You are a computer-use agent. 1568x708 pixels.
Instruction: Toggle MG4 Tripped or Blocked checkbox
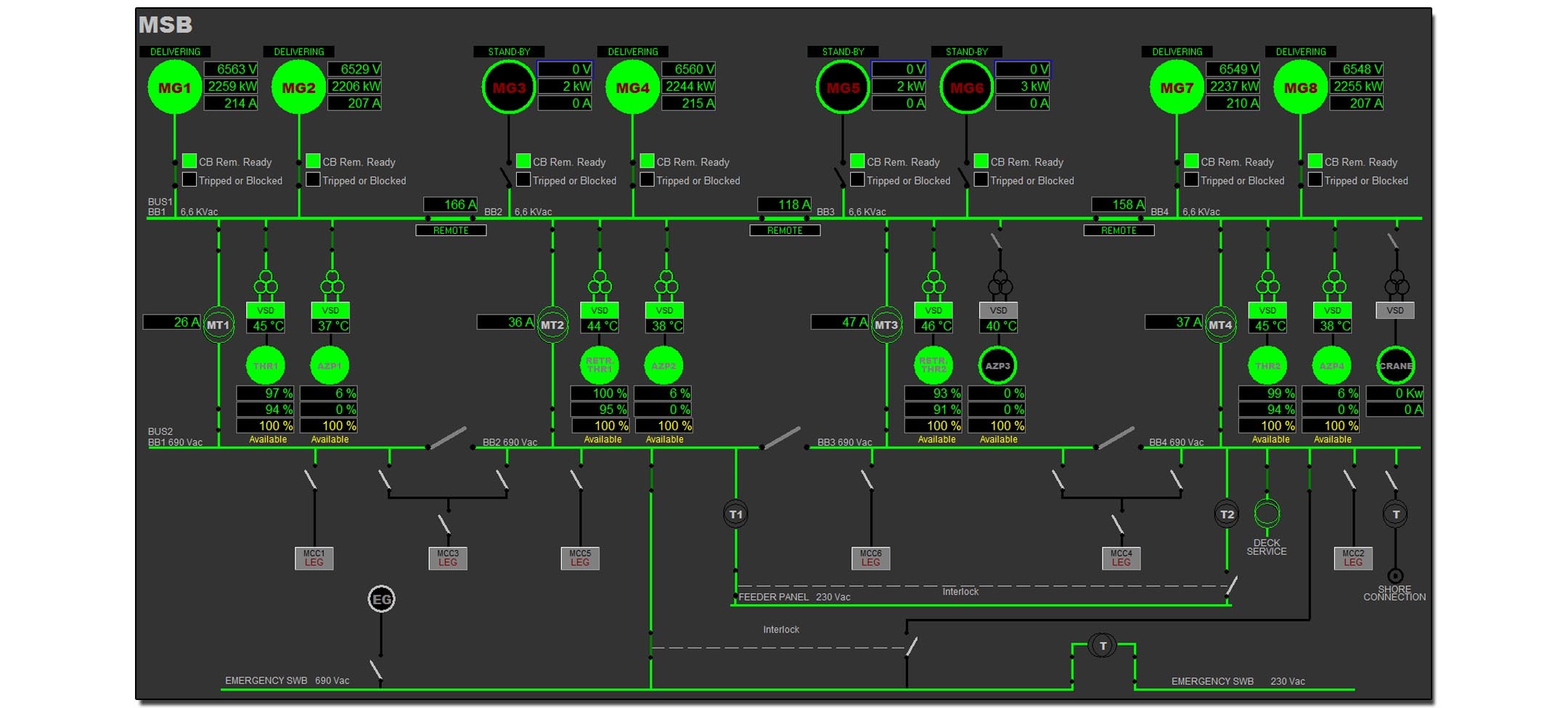coord(647,179)
